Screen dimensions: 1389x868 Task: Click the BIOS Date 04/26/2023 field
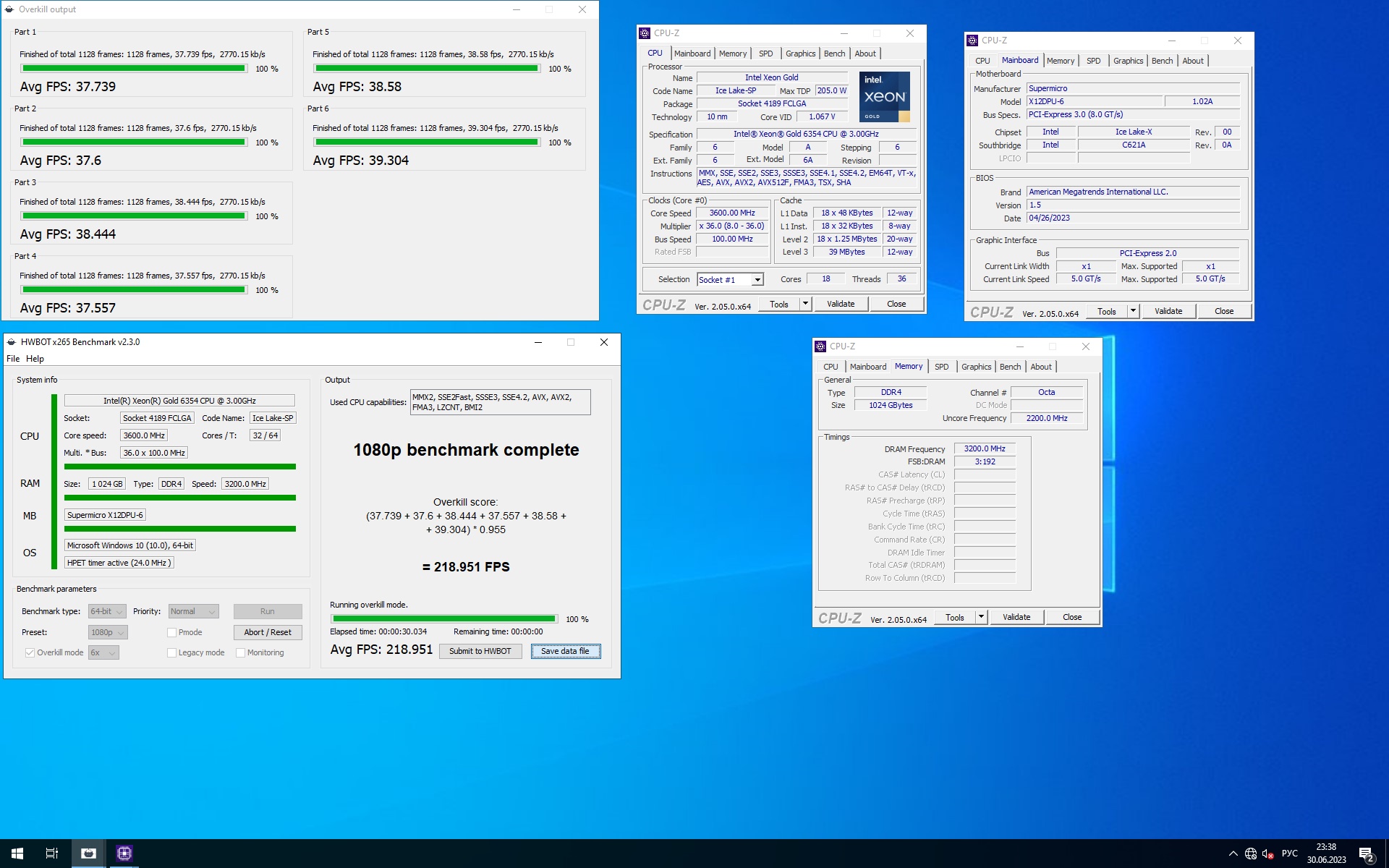(x=1133, y=218)
